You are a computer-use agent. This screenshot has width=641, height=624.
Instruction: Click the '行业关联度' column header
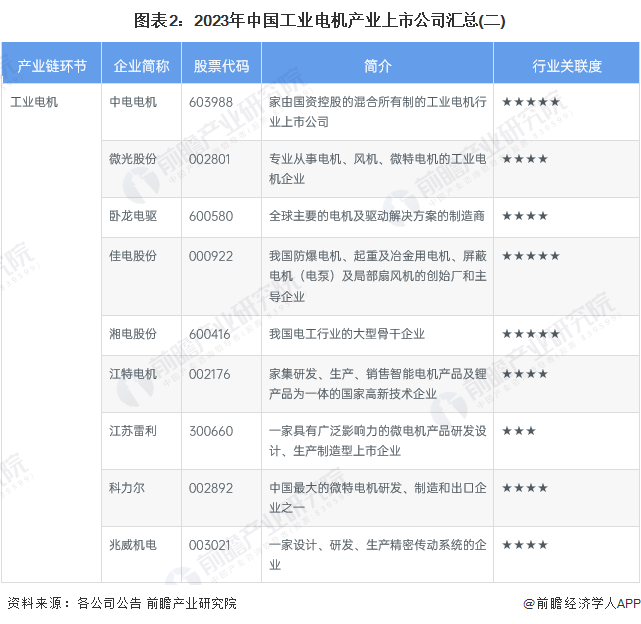click(x=567, y=65)
